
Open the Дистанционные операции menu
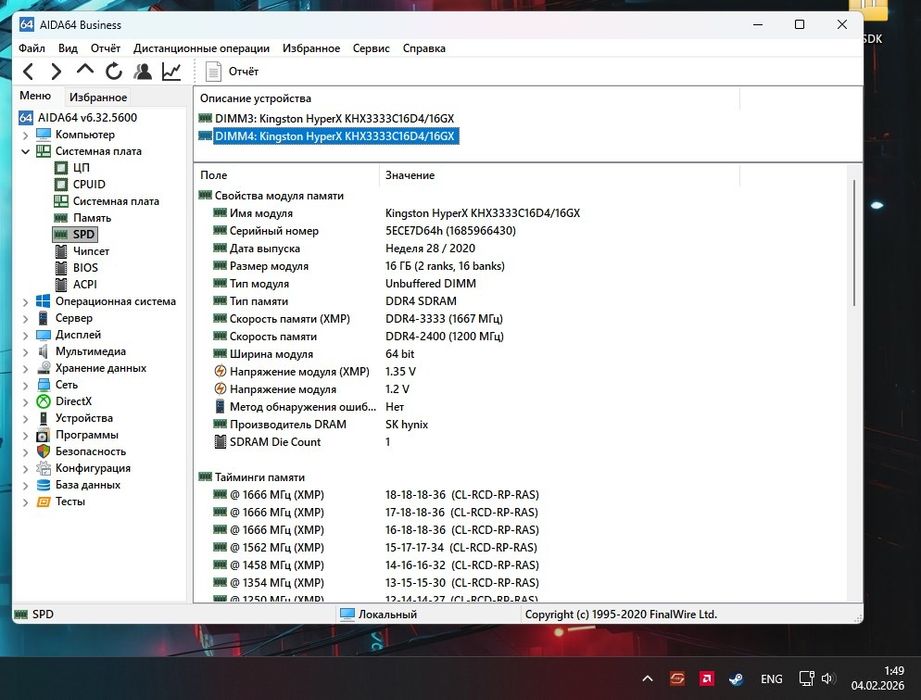pyautogui.click(x=201, y=48)
